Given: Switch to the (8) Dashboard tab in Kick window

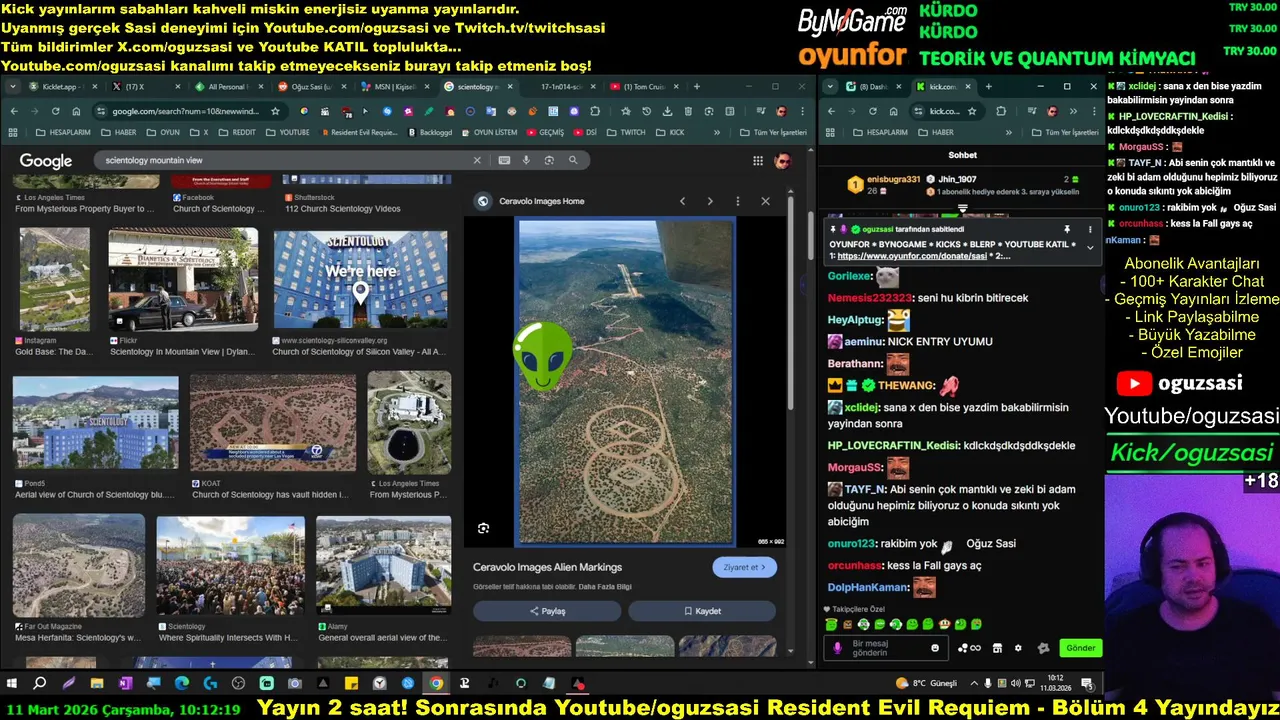Looking at the screenshot, I should tap(872, 87).
